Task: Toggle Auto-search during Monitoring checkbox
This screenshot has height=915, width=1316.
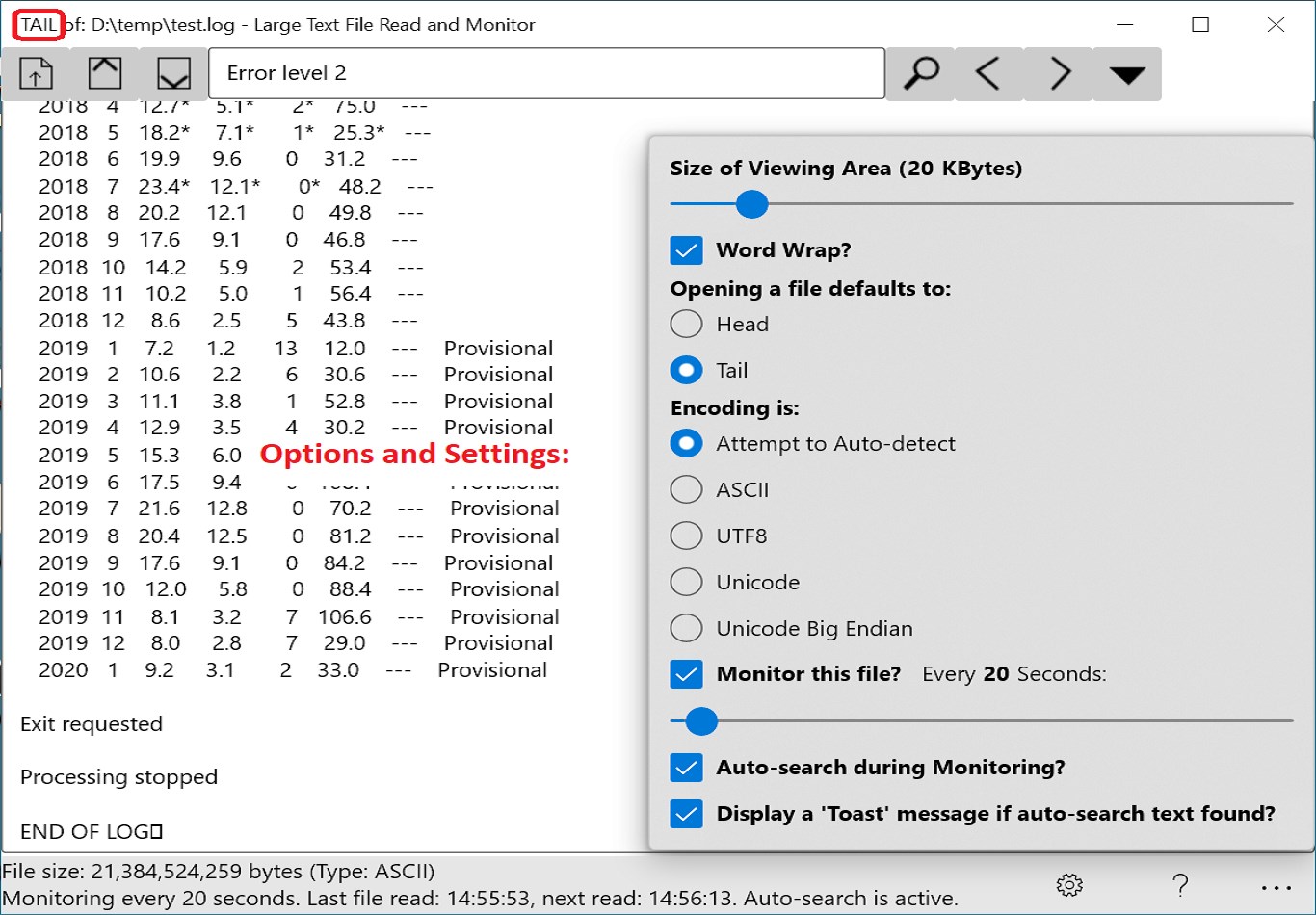Action: [686, 768]
